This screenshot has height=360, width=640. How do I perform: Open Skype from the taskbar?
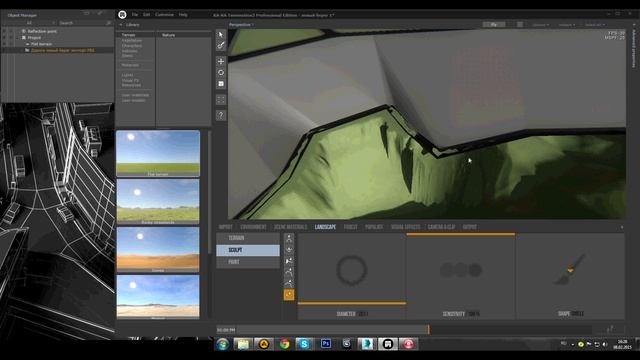tap(304, 344)
